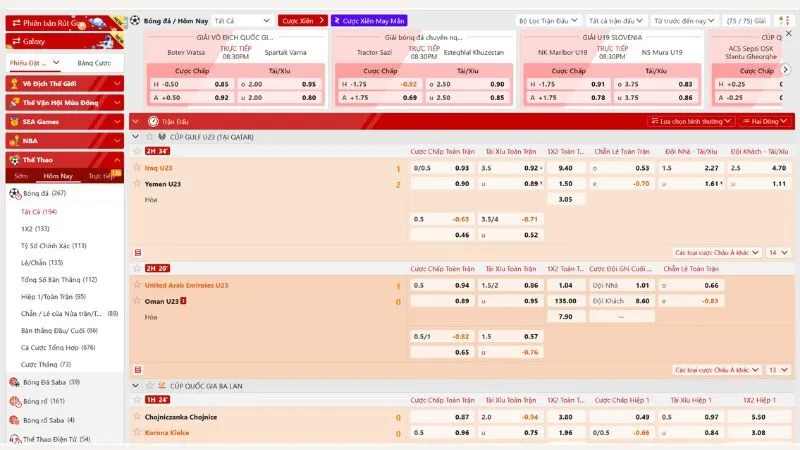The height and width of the screenshot is (450, 800).
Task: Favorite the Iraq U23 team with star
Action: tap(136, 169)
